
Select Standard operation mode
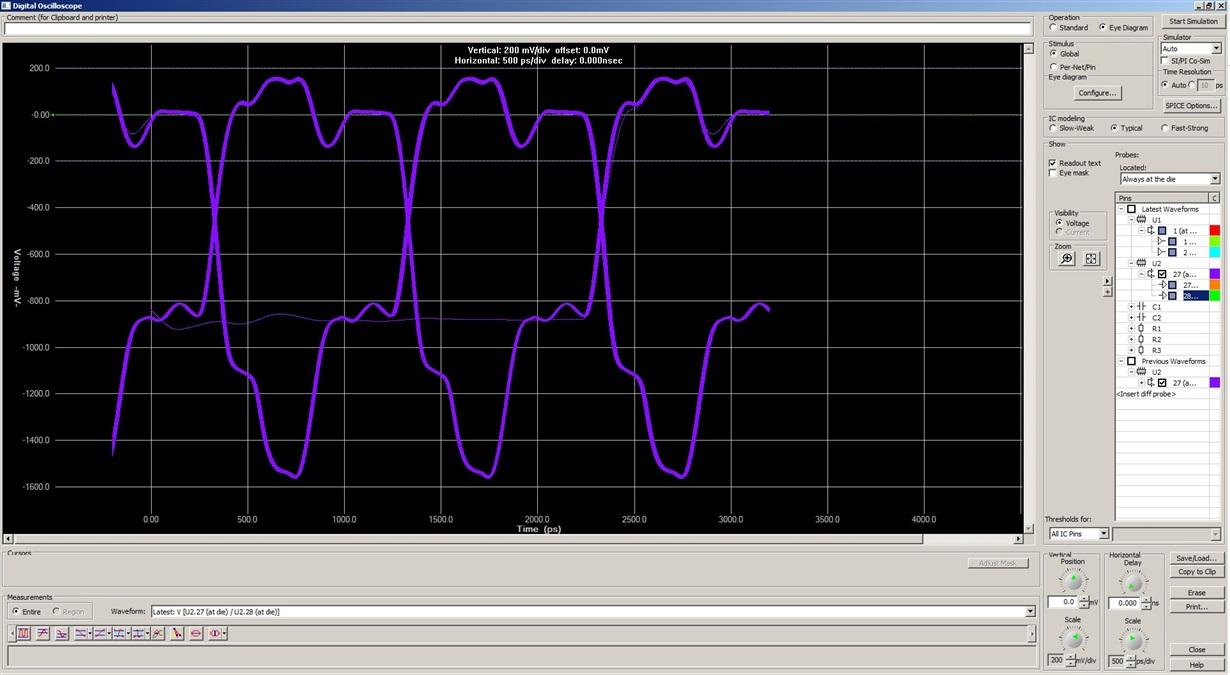[1053, 27]
